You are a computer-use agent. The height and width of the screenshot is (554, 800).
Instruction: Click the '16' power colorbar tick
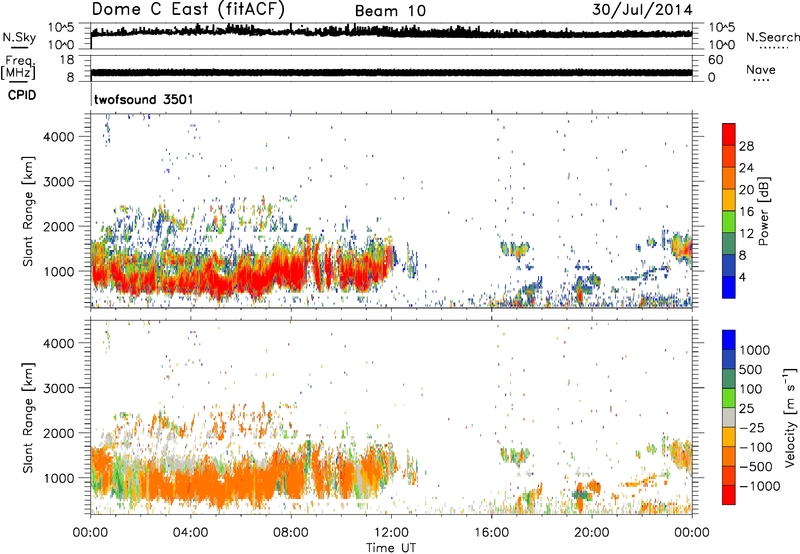click(746, 212)
